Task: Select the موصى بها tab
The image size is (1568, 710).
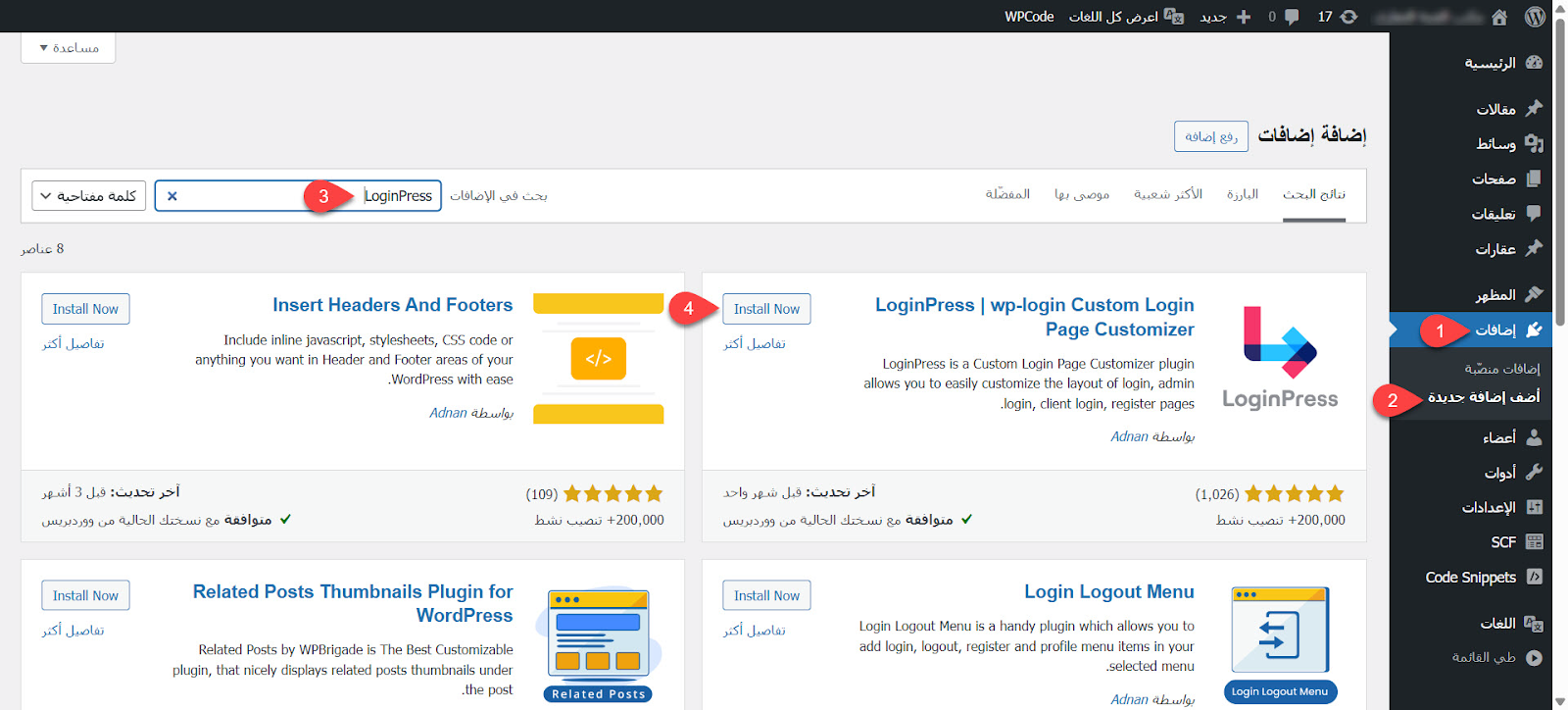Action: (x=1081, y=194)
